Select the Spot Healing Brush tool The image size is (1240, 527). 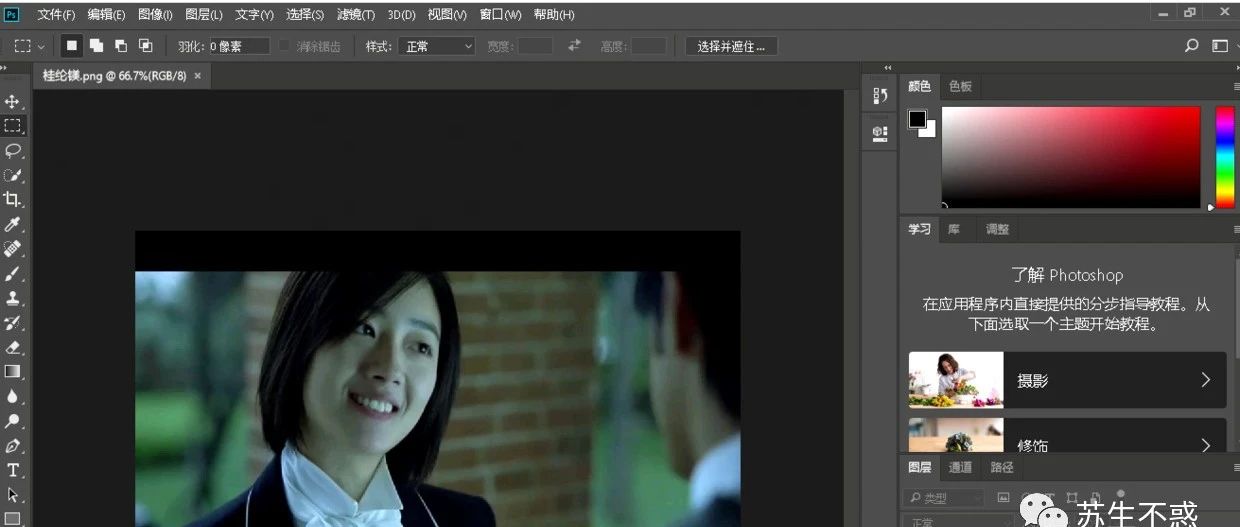pos(13,248)
